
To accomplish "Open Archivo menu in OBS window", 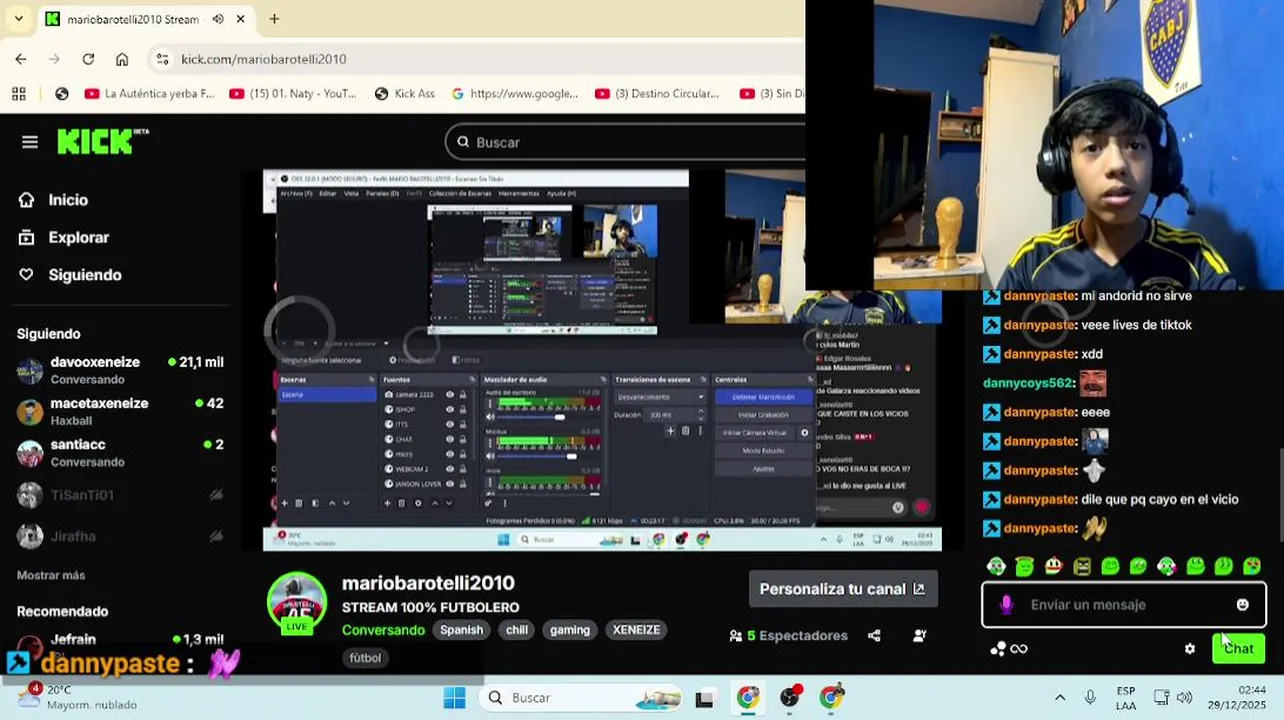I will [x=296, y=194].
